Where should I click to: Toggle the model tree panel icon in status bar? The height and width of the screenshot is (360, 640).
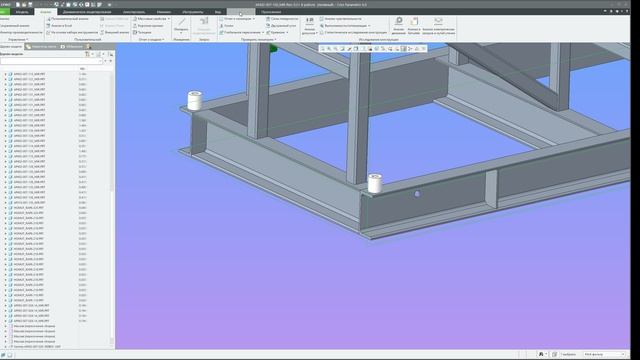(x=3, y=355)
